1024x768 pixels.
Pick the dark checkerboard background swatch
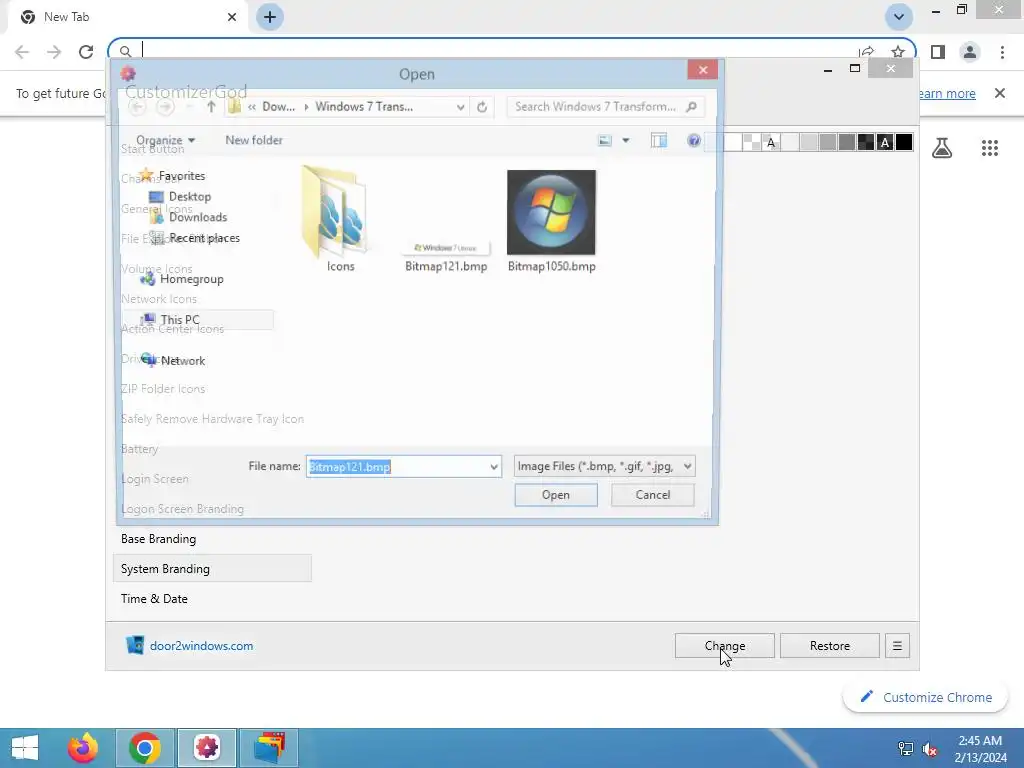866,142
